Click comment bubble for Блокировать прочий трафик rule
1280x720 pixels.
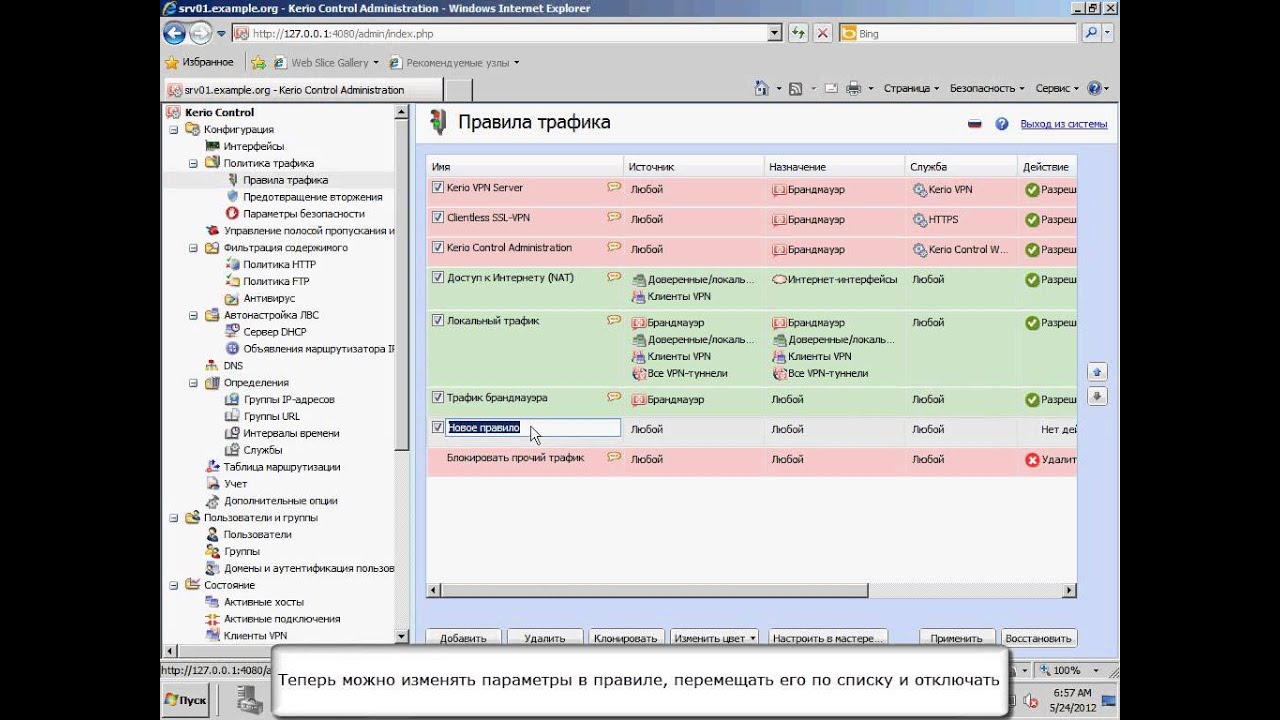[614, 457]
